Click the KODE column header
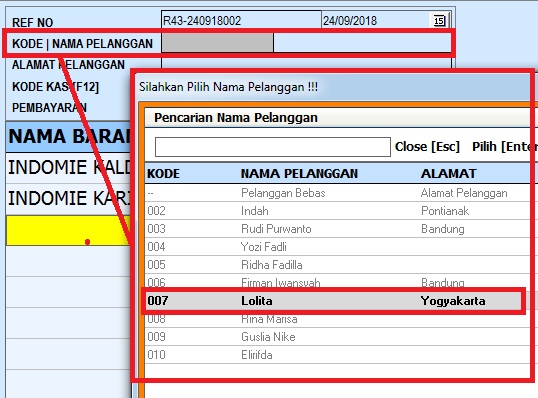 point(163,174)
